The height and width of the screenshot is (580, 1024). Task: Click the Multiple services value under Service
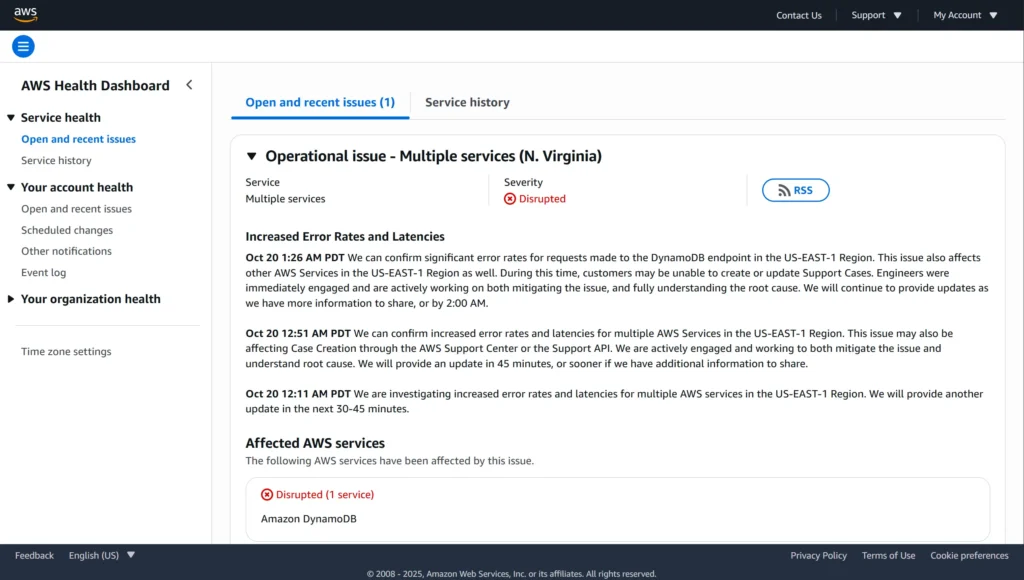tap(285, 199)
